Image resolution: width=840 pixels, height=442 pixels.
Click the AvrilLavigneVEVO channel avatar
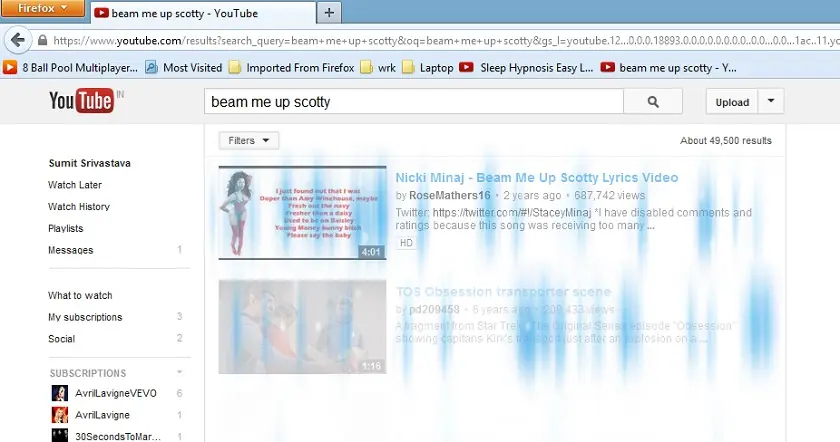59,393
